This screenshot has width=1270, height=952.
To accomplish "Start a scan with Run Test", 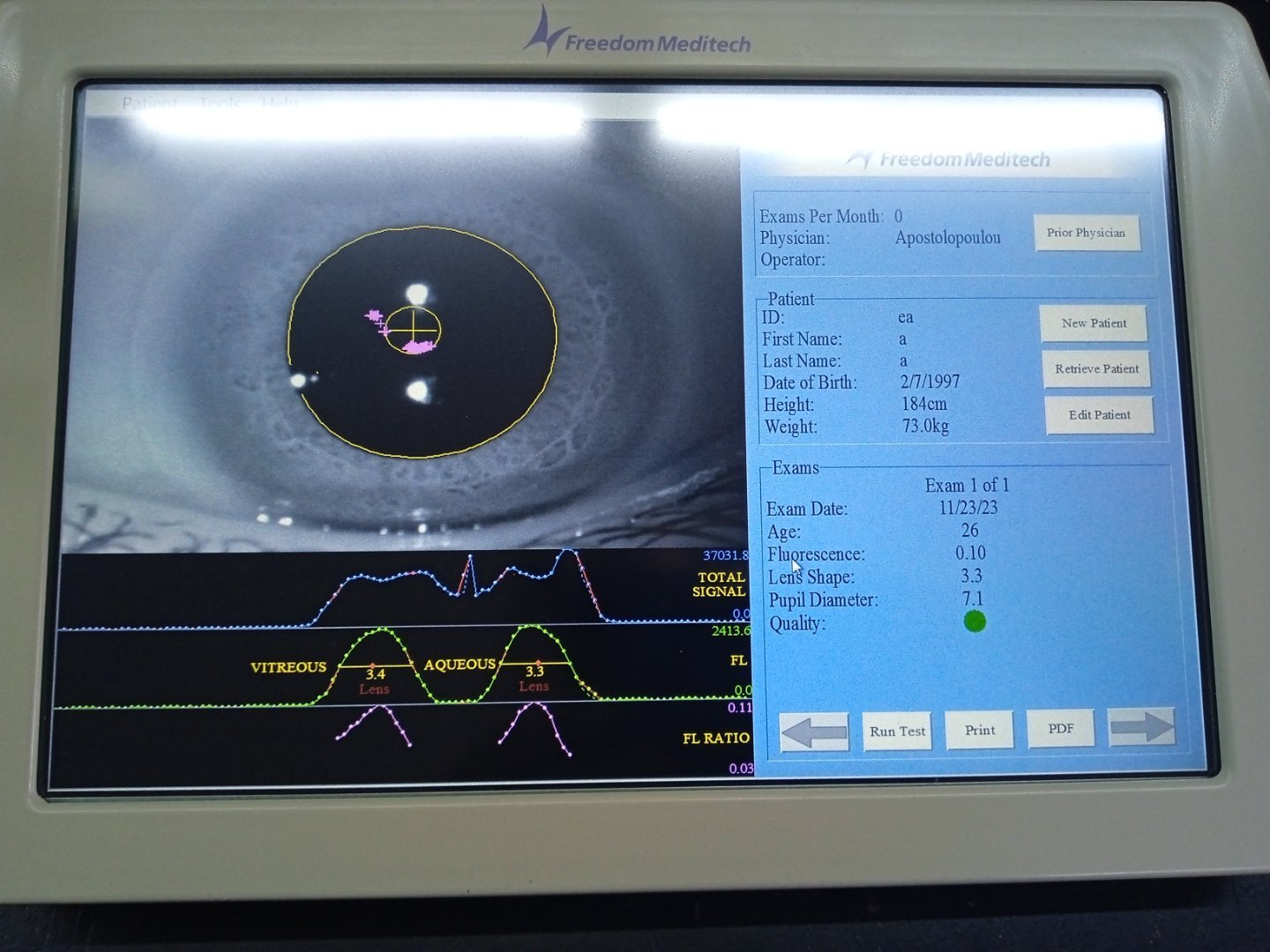I will [897, 731].
